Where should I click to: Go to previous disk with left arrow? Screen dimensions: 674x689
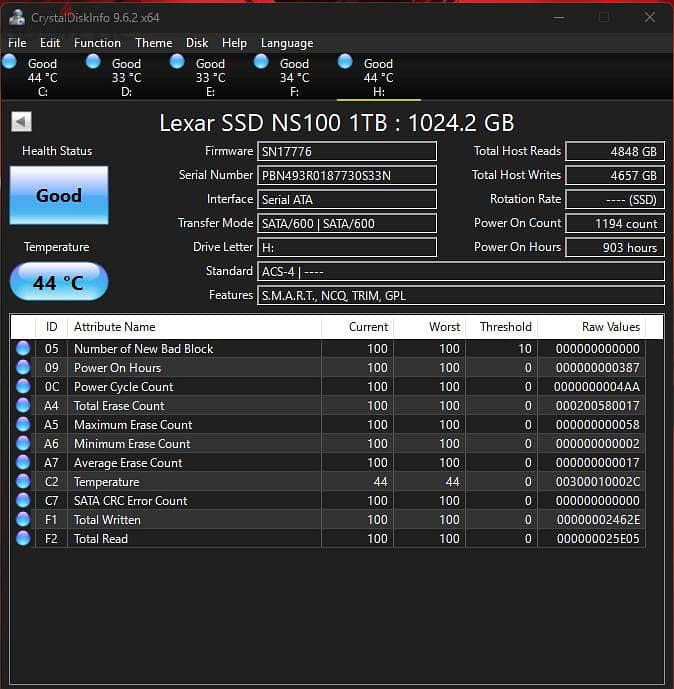22,122
